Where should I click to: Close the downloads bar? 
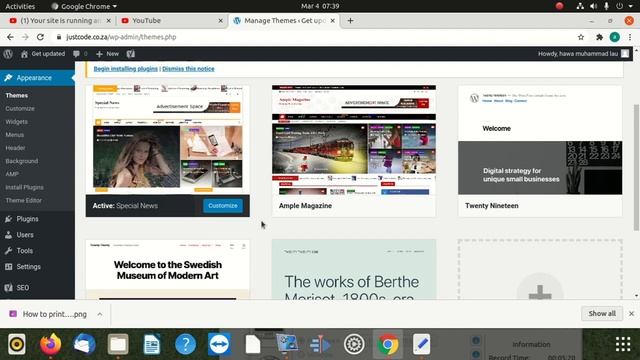tap(631, 313)
